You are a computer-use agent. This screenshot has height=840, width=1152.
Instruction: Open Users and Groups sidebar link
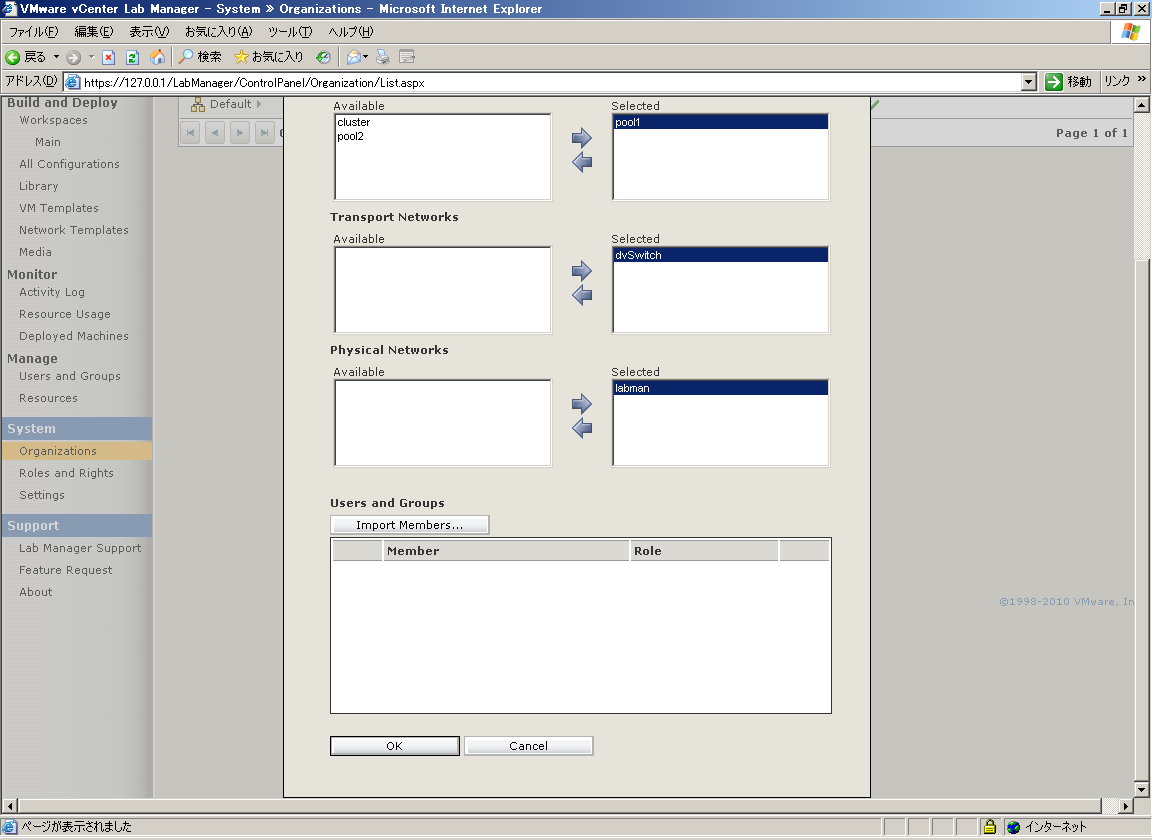click(70, 376)
